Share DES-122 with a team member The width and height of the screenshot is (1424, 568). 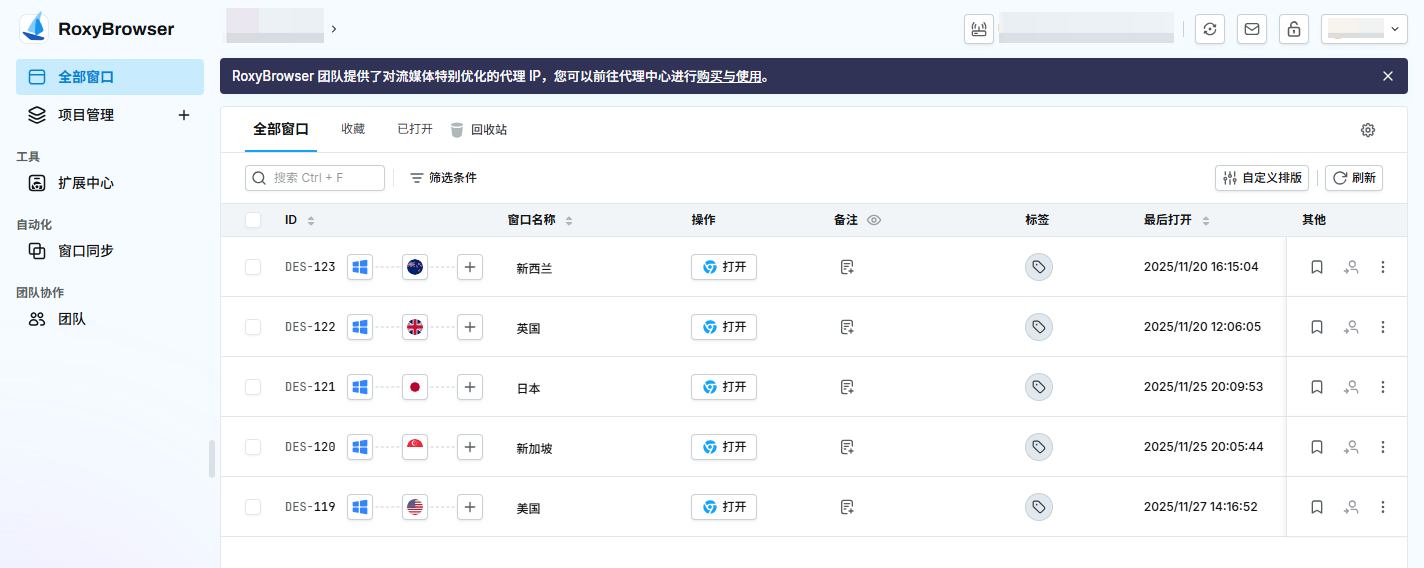pyautogui.click(x=1351, y=327)
